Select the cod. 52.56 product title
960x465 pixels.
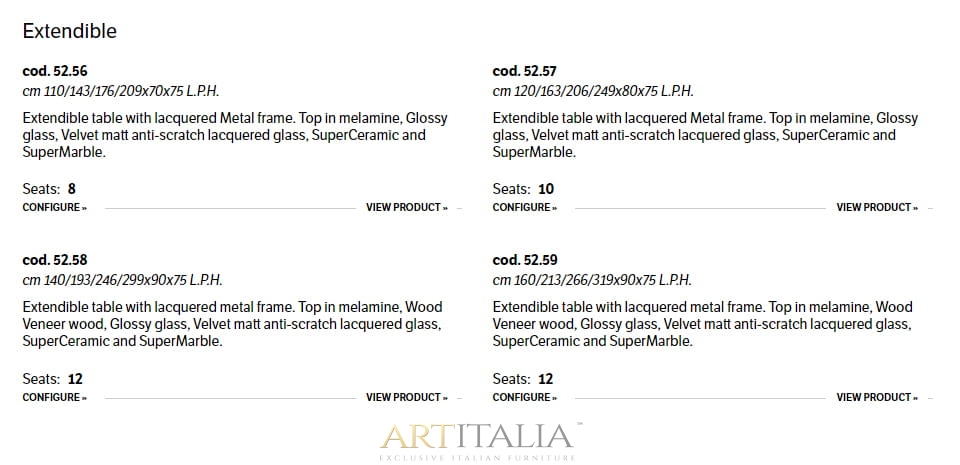click(x=55, y=71)
